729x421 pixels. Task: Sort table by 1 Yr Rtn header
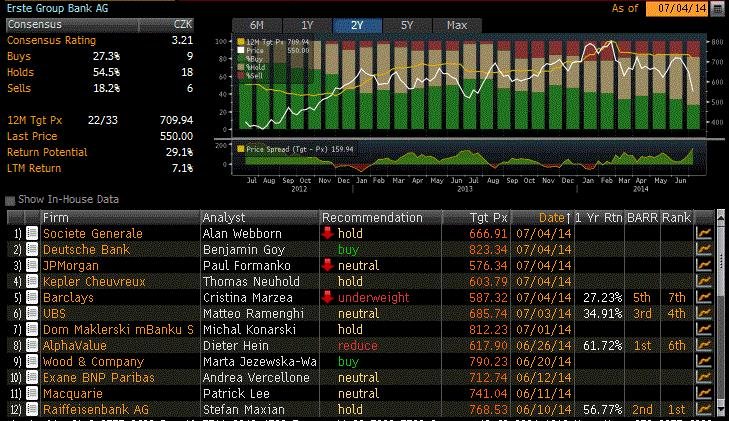[x=599, y=217]
